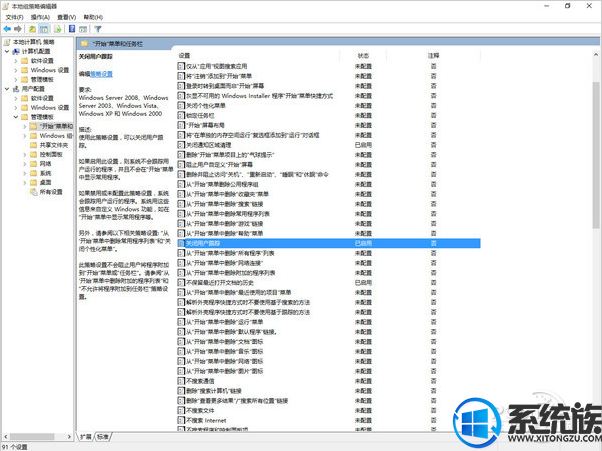602x451 pixels.
Task: Sort by the 注释 column header
Action: point(433,56)
